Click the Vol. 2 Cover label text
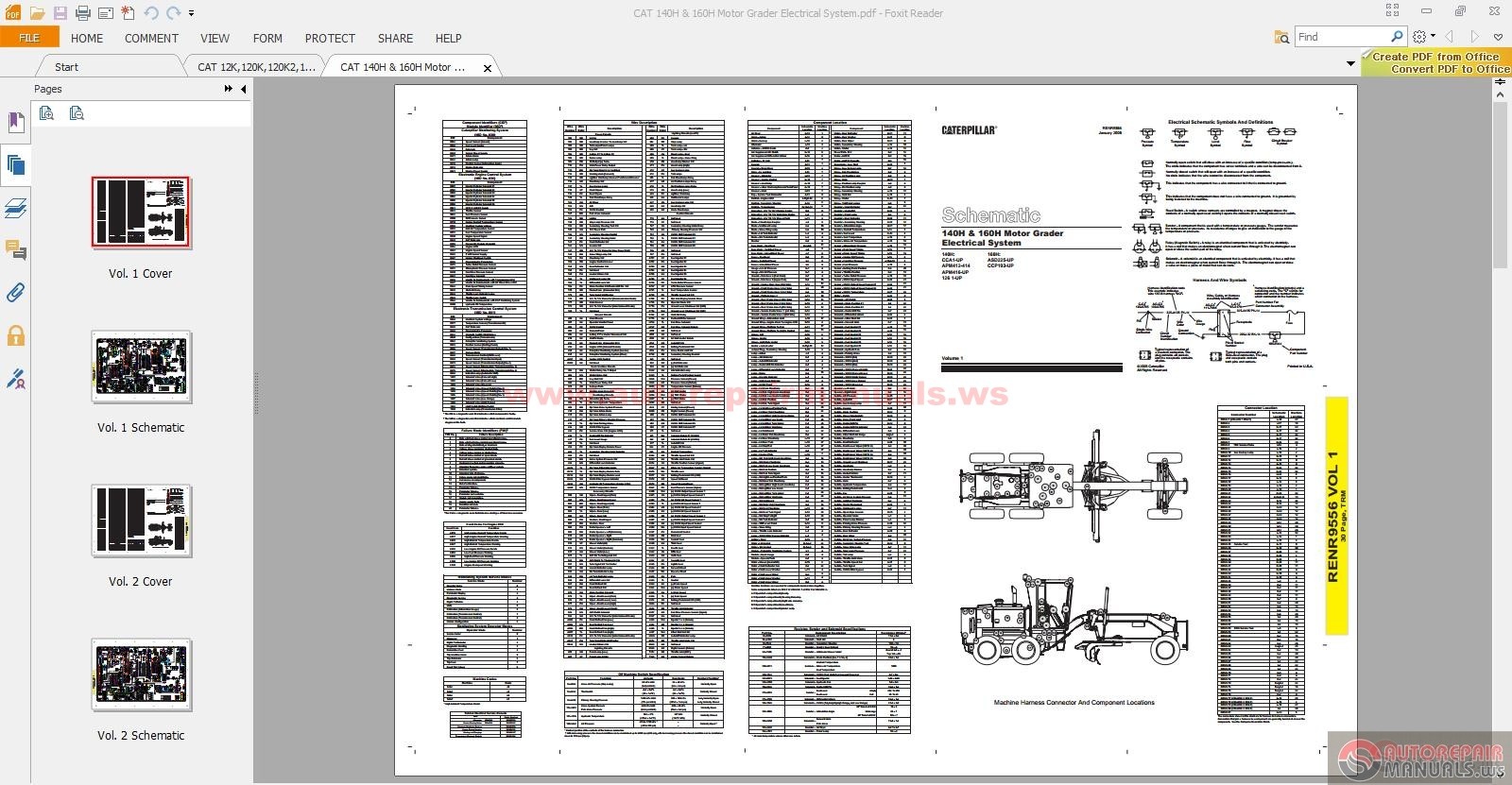 coord(141,582)
